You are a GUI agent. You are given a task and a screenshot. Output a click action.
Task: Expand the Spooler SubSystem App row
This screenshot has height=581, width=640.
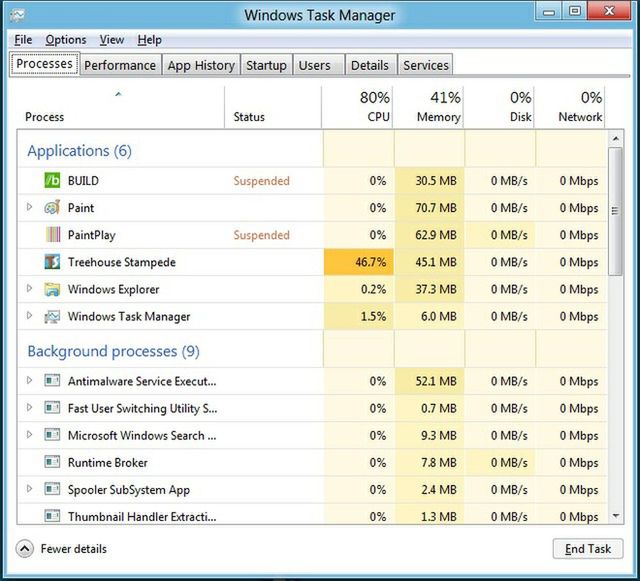click(x=29, y=488)
